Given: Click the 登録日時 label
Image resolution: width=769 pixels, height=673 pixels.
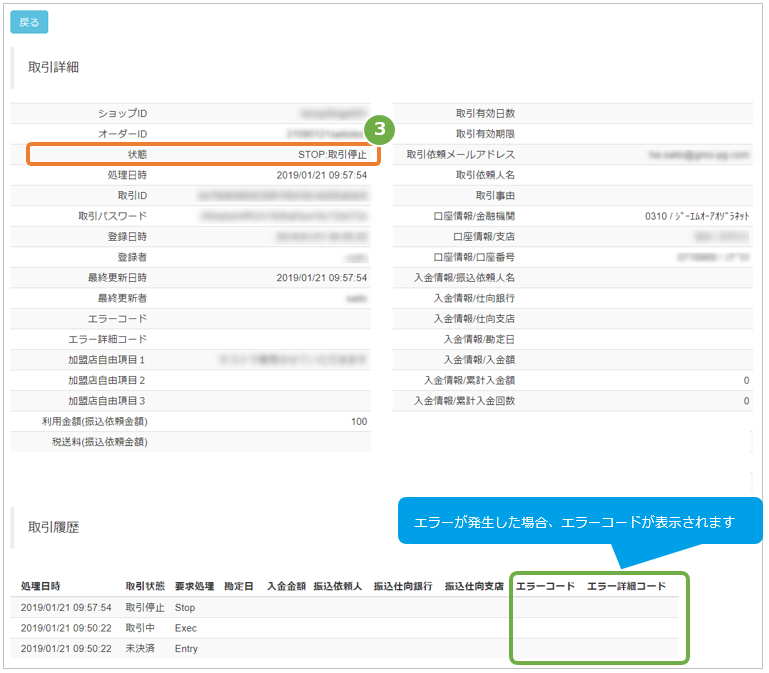Looking at the screenshot, I should pyautogui.click(x=127, y=237).
